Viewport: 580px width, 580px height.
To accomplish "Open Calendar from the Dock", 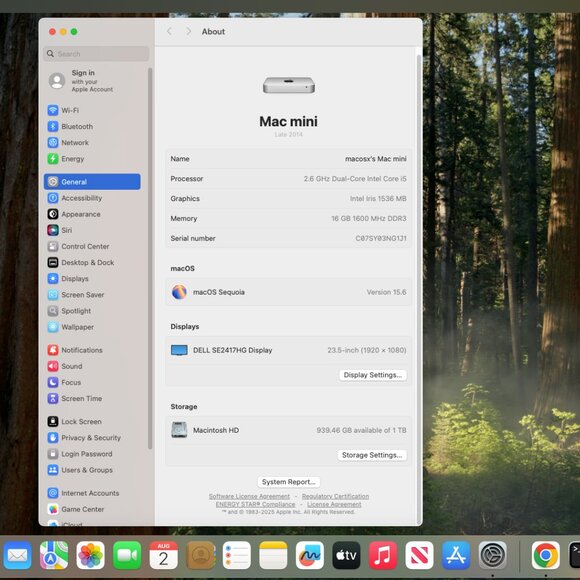I will click(163, 555).
